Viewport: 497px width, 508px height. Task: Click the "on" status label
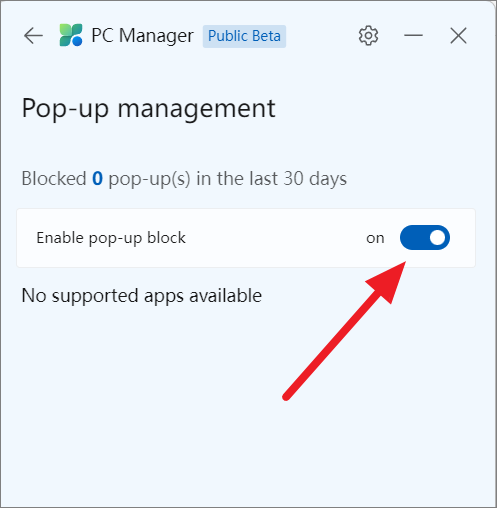(x=375, y=239)
